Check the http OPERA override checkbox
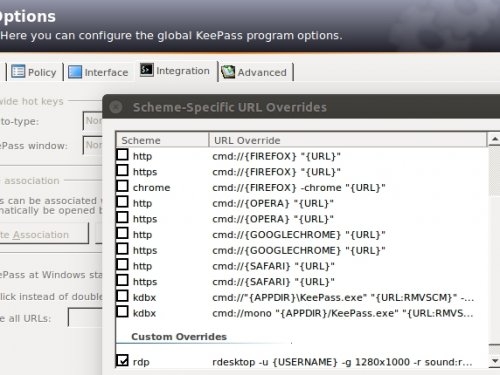Viewport: 500px width, 375px height. click(123, 202)
